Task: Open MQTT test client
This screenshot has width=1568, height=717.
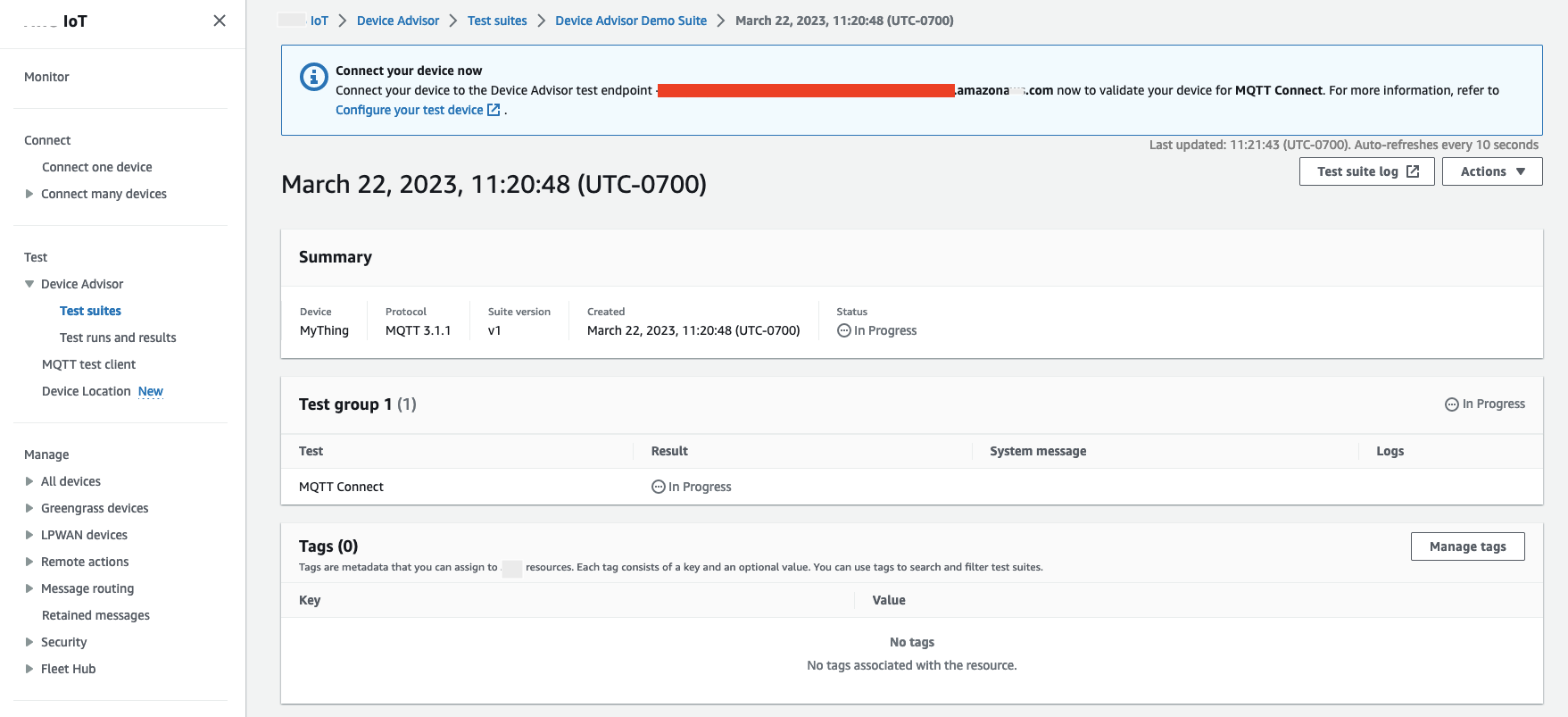Action: click(x=88, y=364)
